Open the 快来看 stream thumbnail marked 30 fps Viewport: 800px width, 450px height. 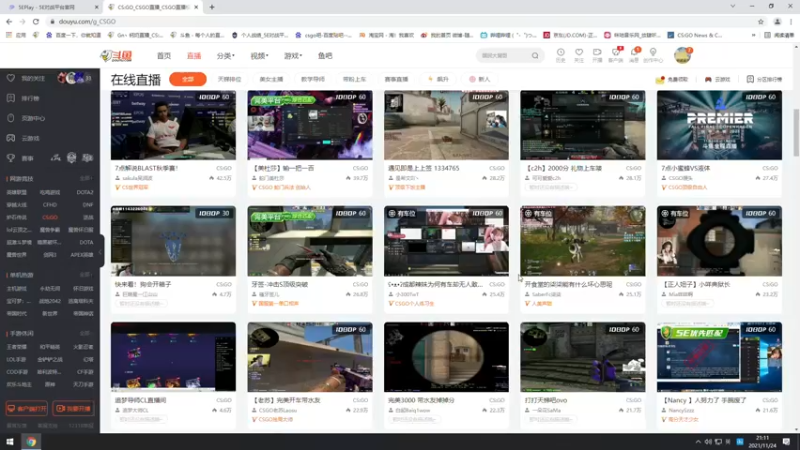(x=173, y=241)
